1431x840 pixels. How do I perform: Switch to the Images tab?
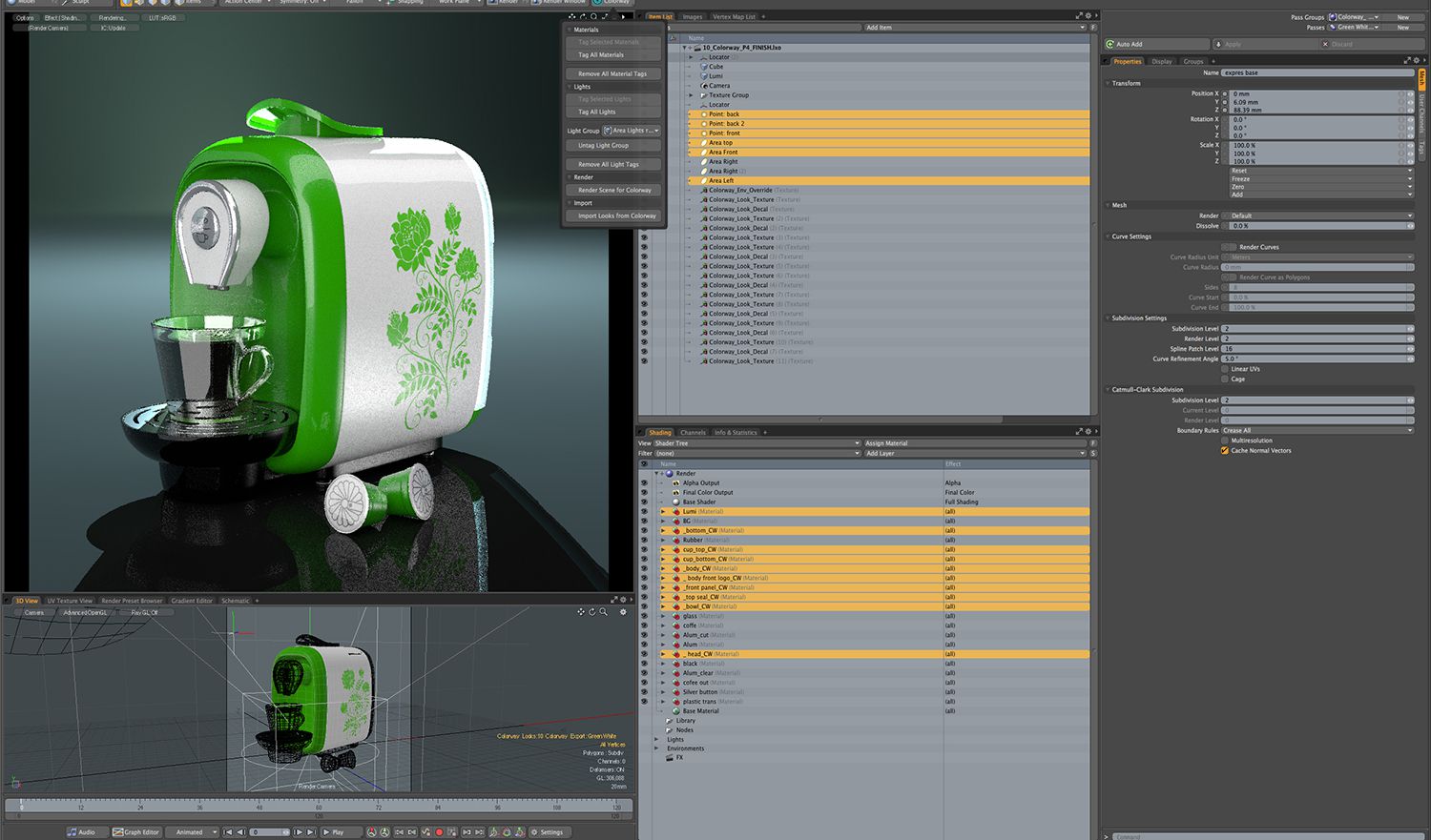[693, 16]
